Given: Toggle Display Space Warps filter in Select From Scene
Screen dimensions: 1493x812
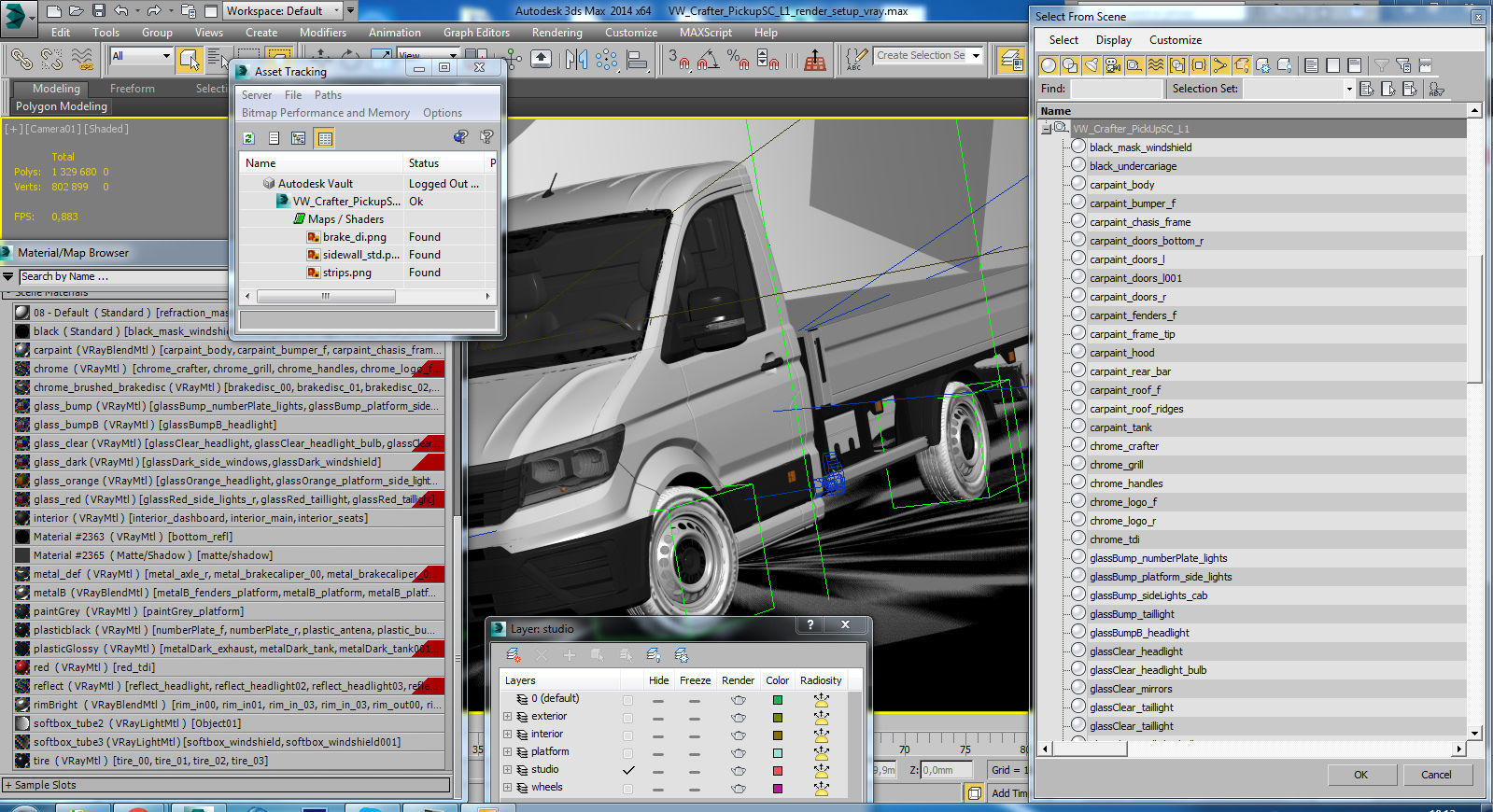Looking at the screenshot, I should (x=1156, y=65).
